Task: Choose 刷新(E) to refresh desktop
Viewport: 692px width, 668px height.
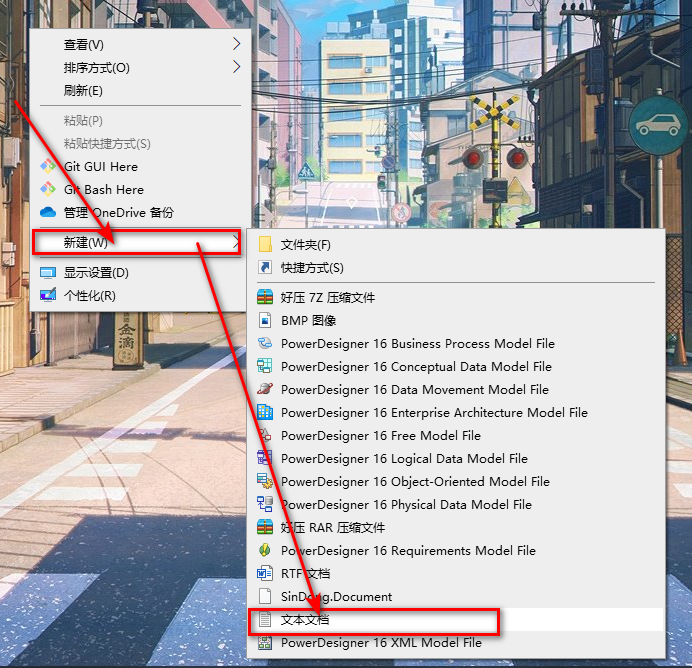Action: coord(140,90)
